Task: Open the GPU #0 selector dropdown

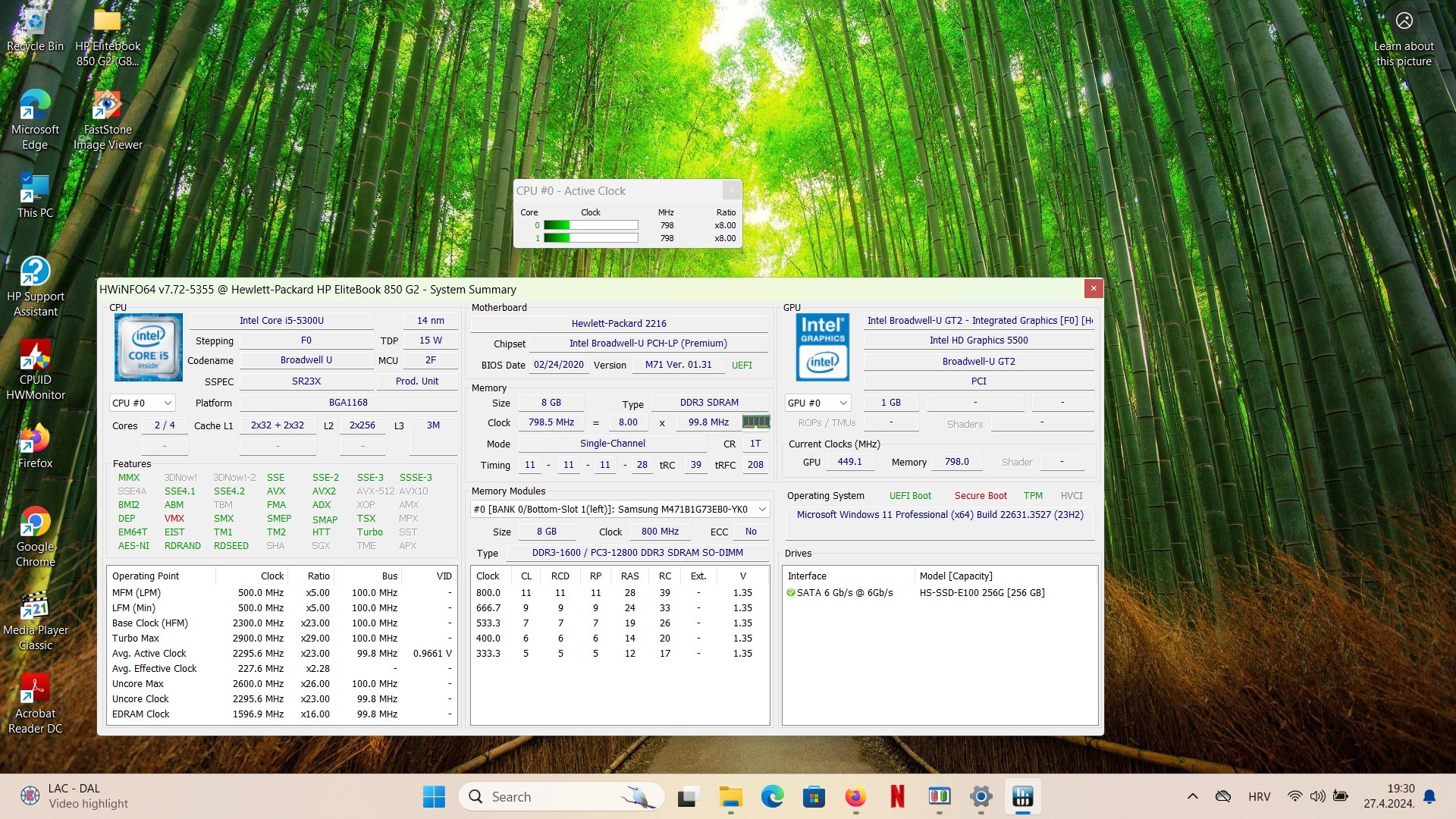Action: pyautogui.click(x=817, y=403)
